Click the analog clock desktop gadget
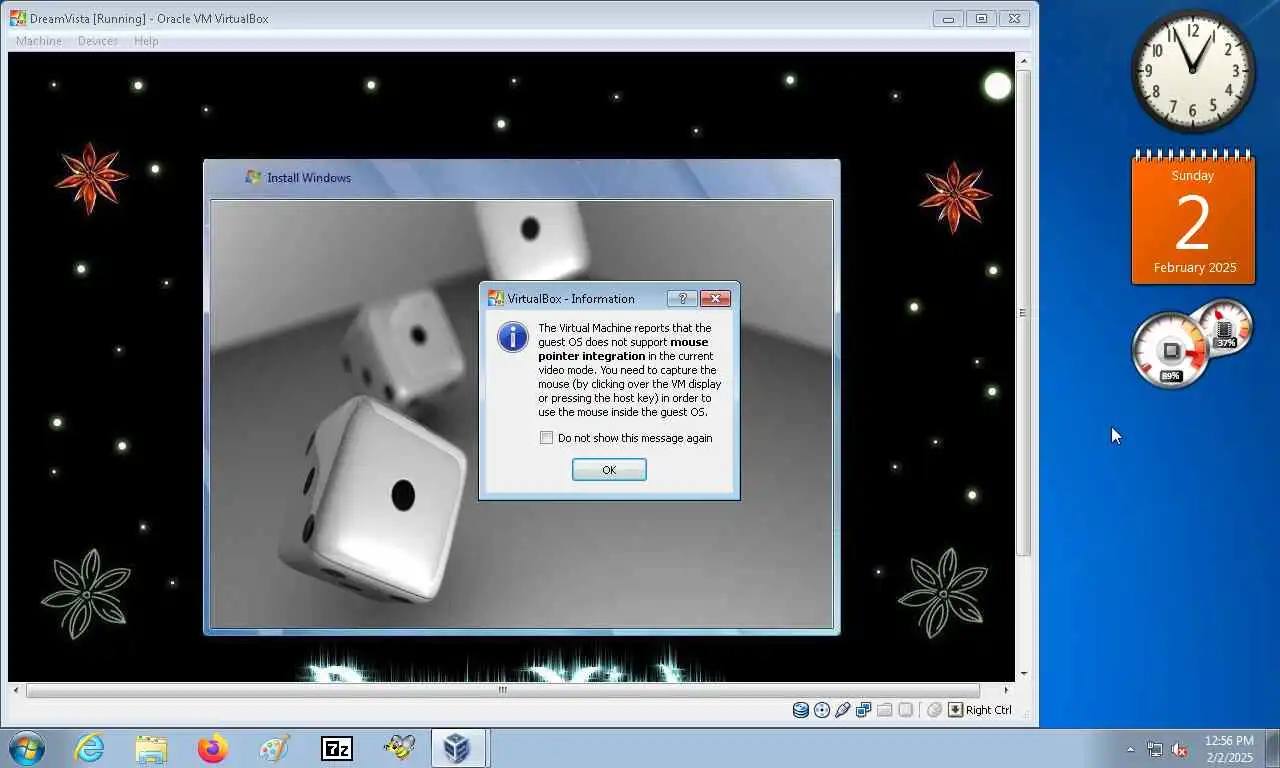1280x768 pixels. tap(1193, 71)
